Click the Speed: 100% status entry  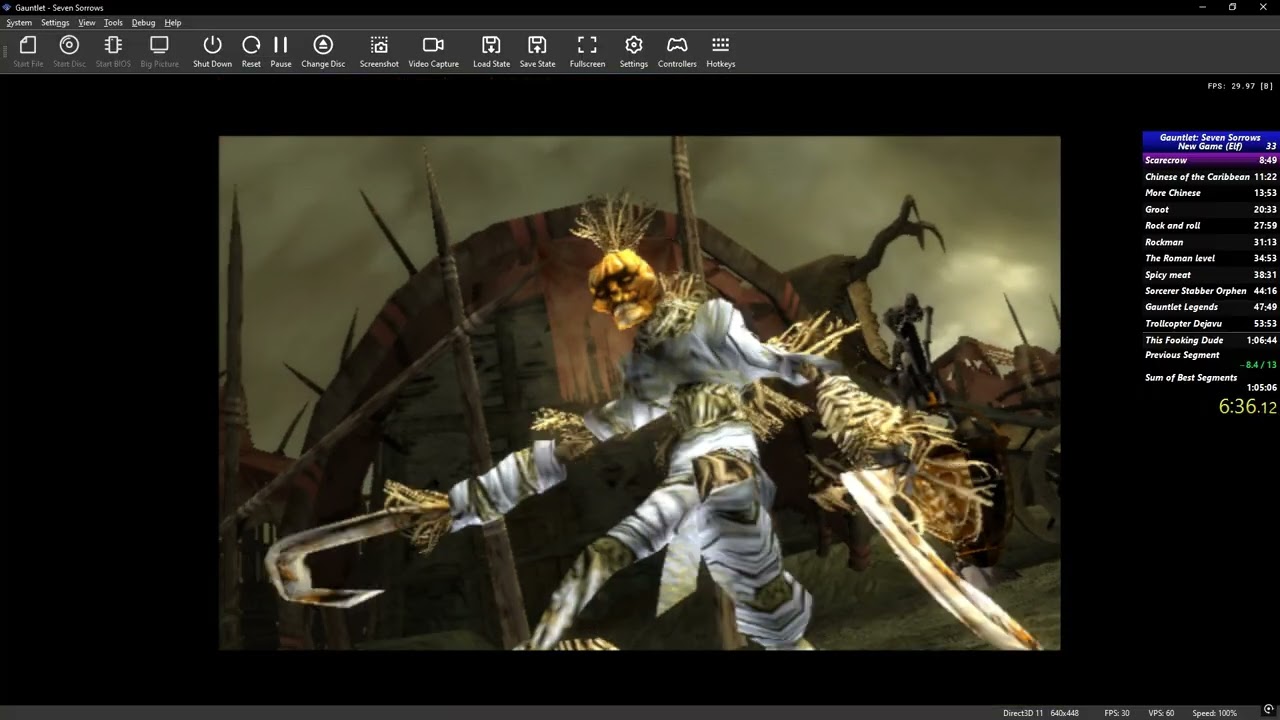point(1214,713)
